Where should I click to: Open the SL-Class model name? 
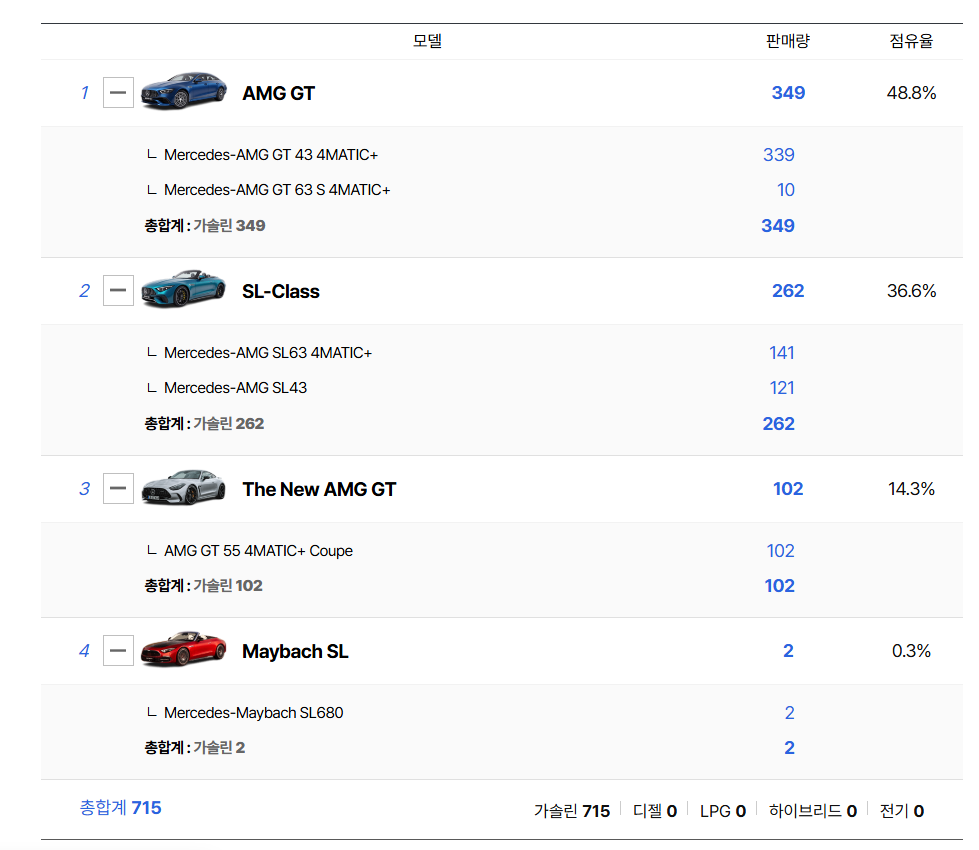pos(281,291)
